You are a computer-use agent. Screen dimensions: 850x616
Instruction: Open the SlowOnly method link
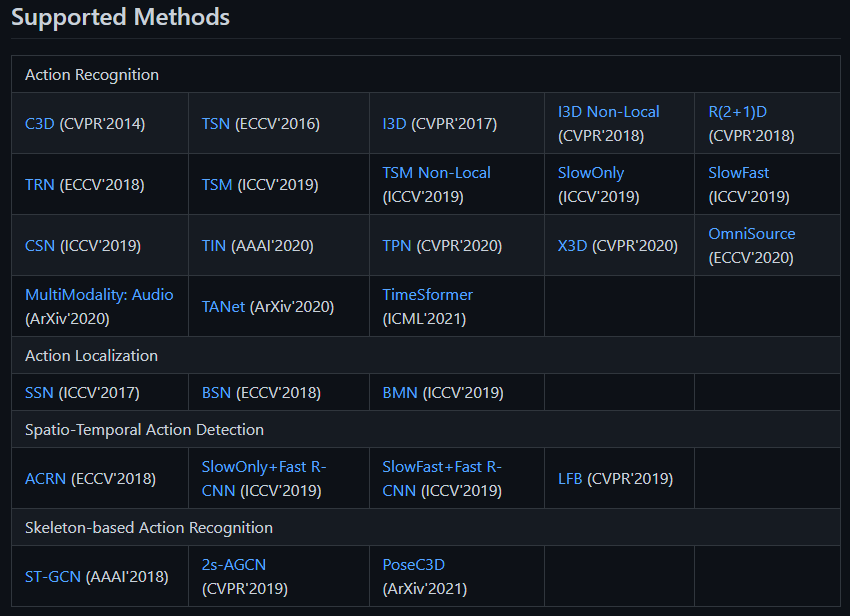pyautogui.click(x=591, y=172)
